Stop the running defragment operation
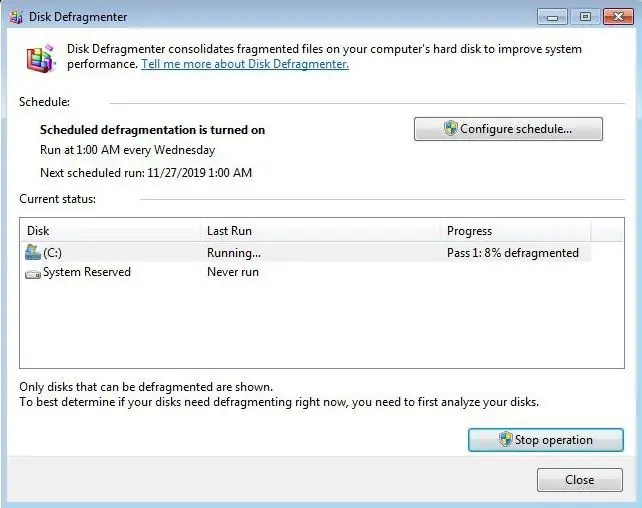 pyautogui.click(x=546, y=440)
